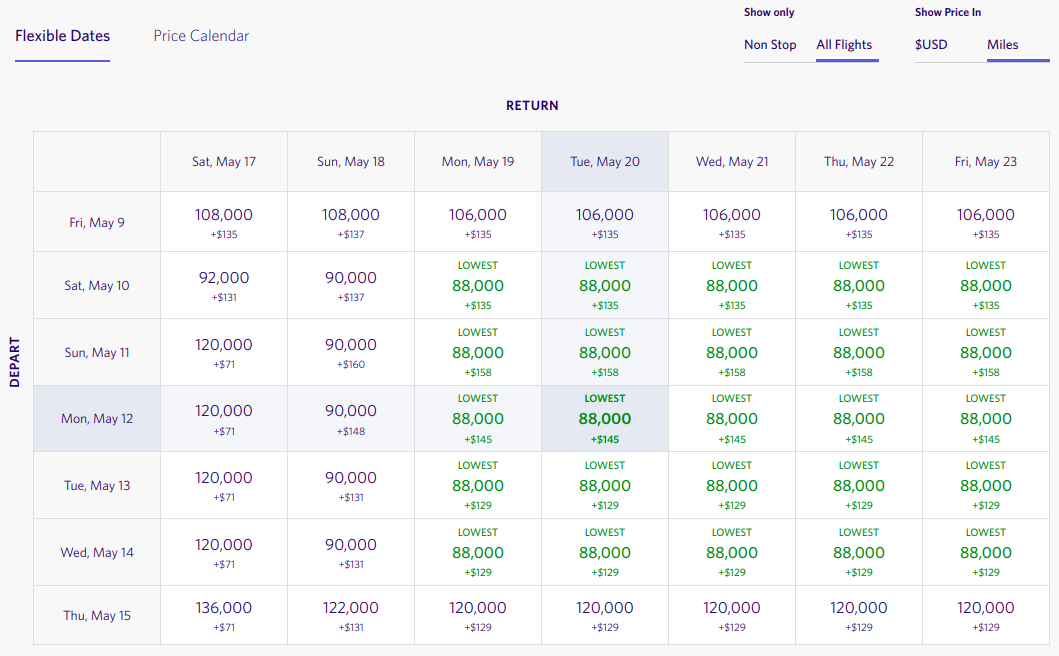The width and height of the screenshot is (1059, 656).
Task: Show prices in Miles
Action: (x=1002, y=45)
